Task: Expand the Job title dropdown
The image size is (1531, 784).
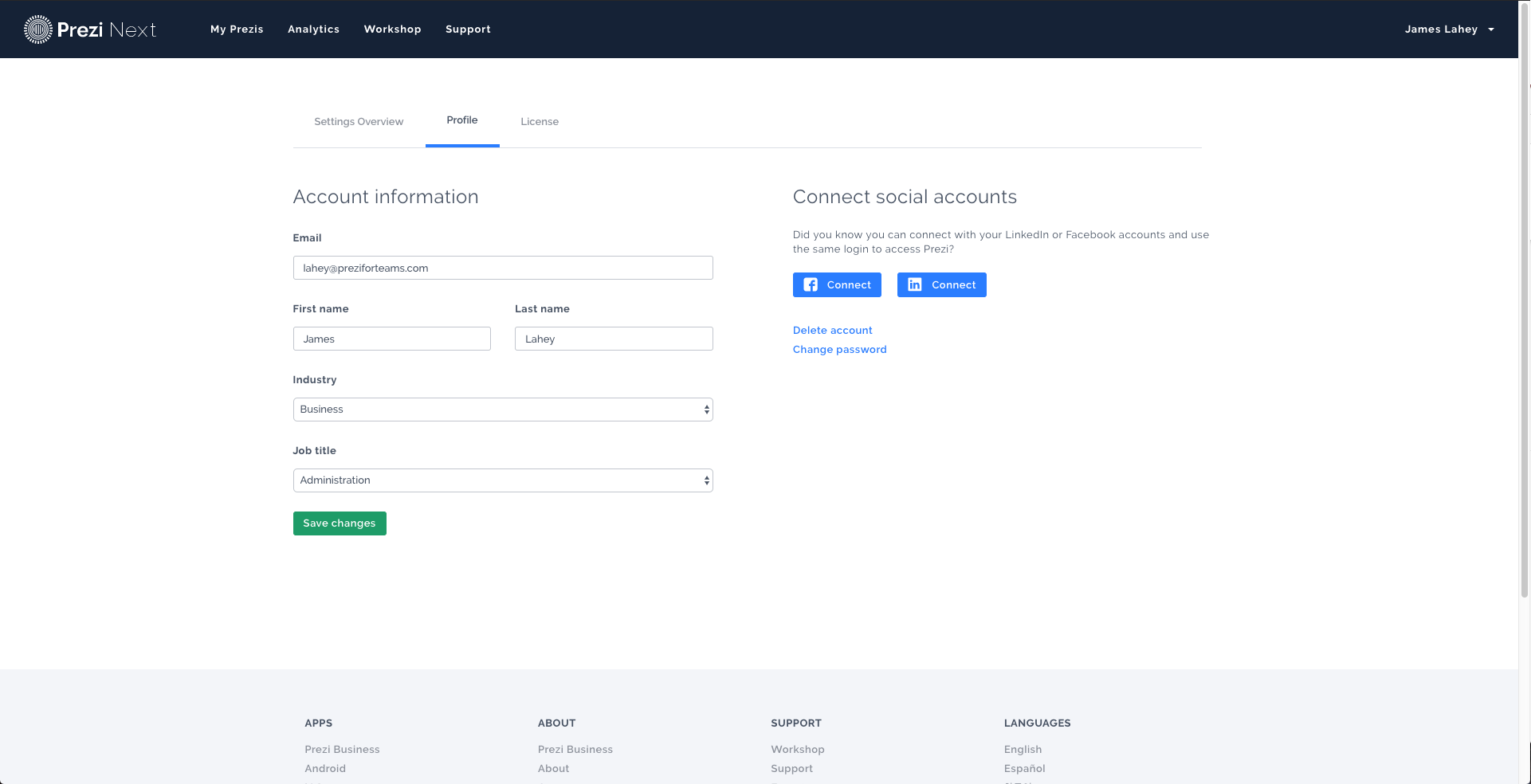Action: [x=502, y=480]
